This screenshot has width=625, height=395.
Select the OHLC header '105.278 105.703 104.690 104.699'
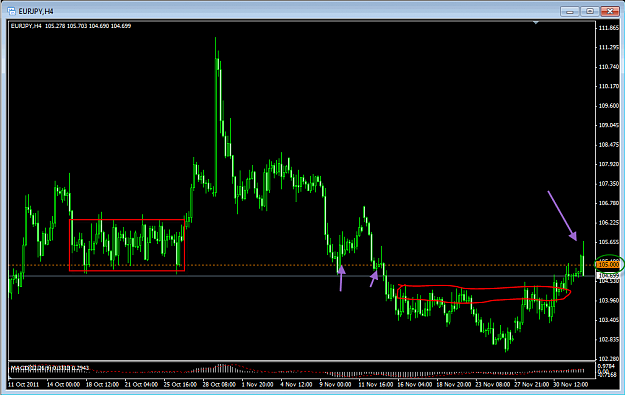88,26
